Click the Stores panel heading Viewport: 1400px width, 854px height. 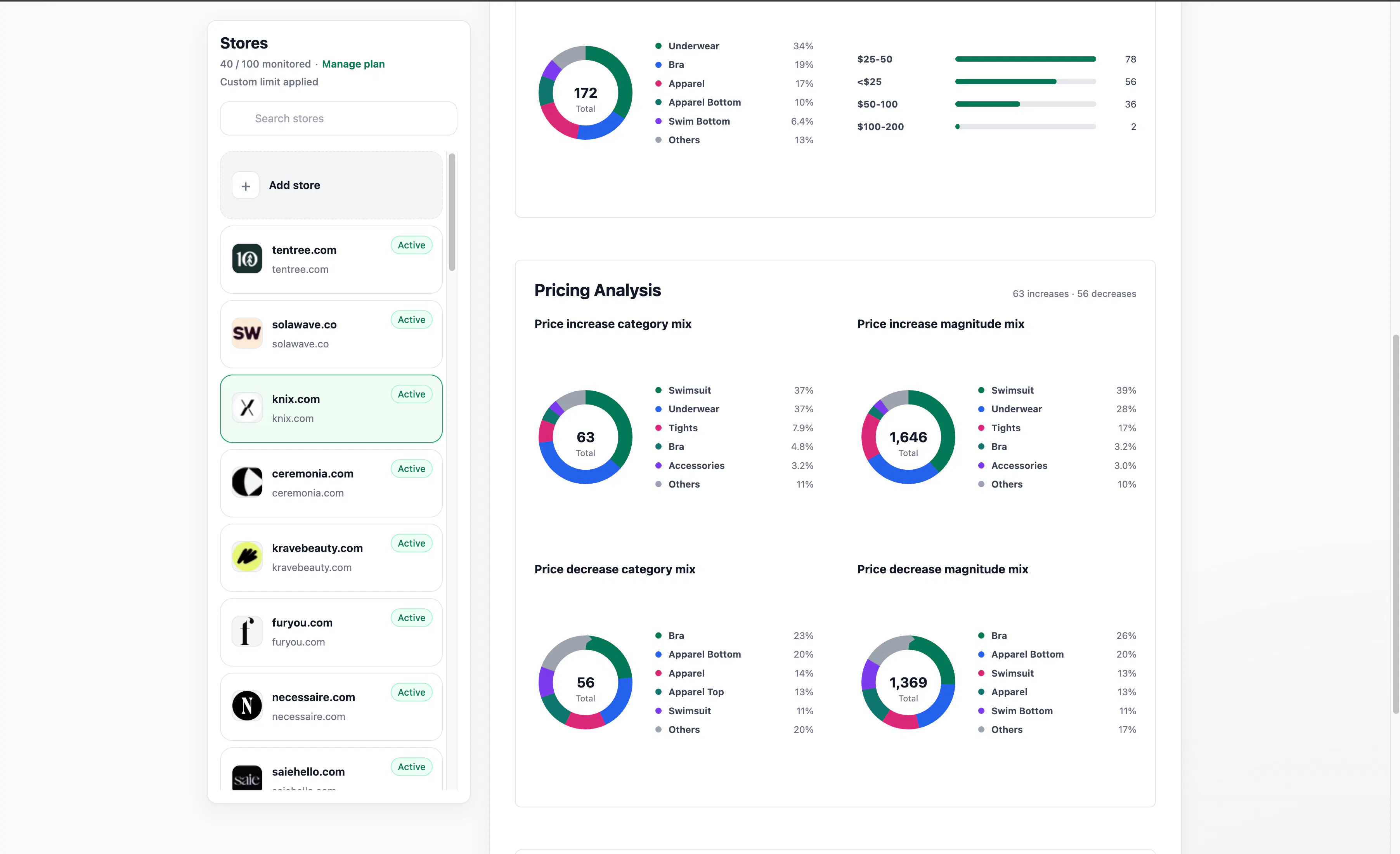pos(244,43)
